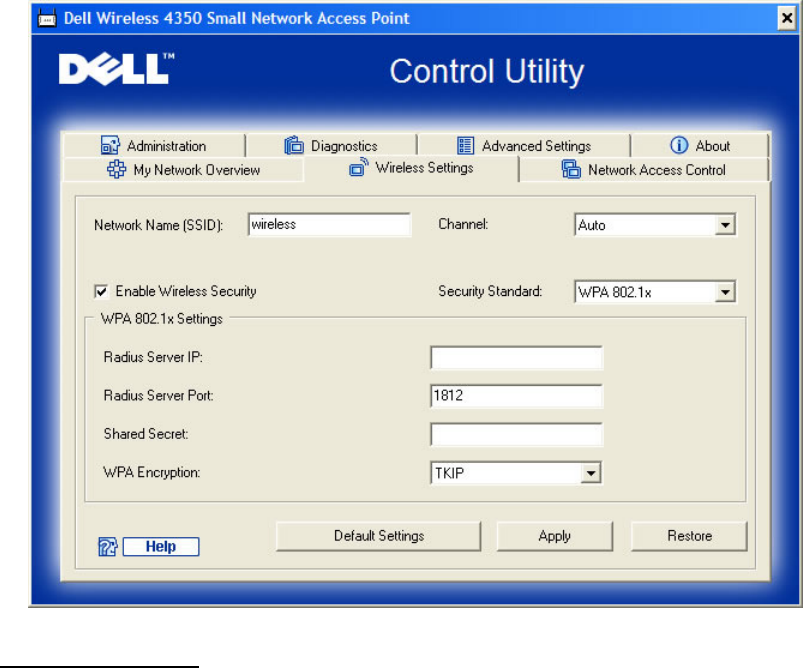This screenshot has height=668, width=803.
Task: Toggle Enable Wireless Security checkbox
Action: coord(101,291)
